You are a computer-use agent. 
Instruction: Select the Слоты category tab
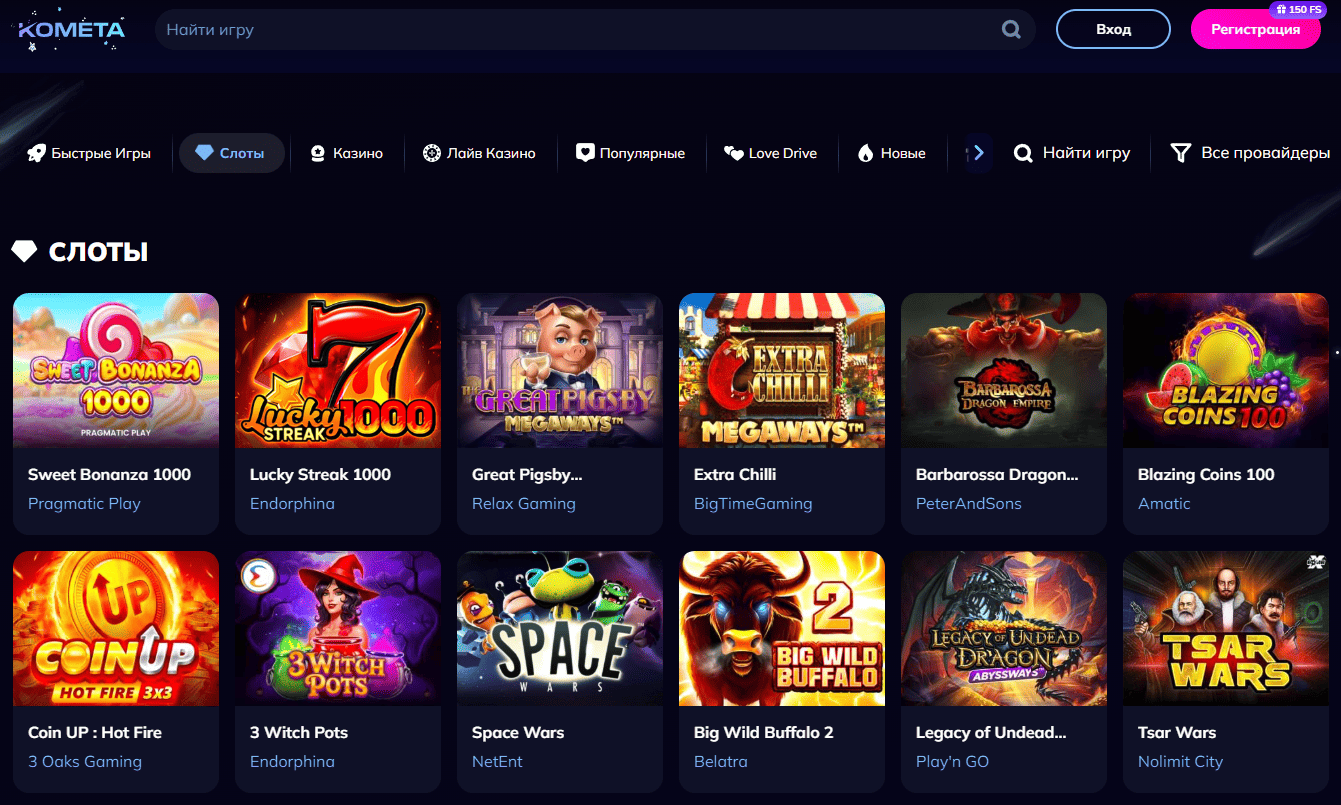(x=231, y=152)
